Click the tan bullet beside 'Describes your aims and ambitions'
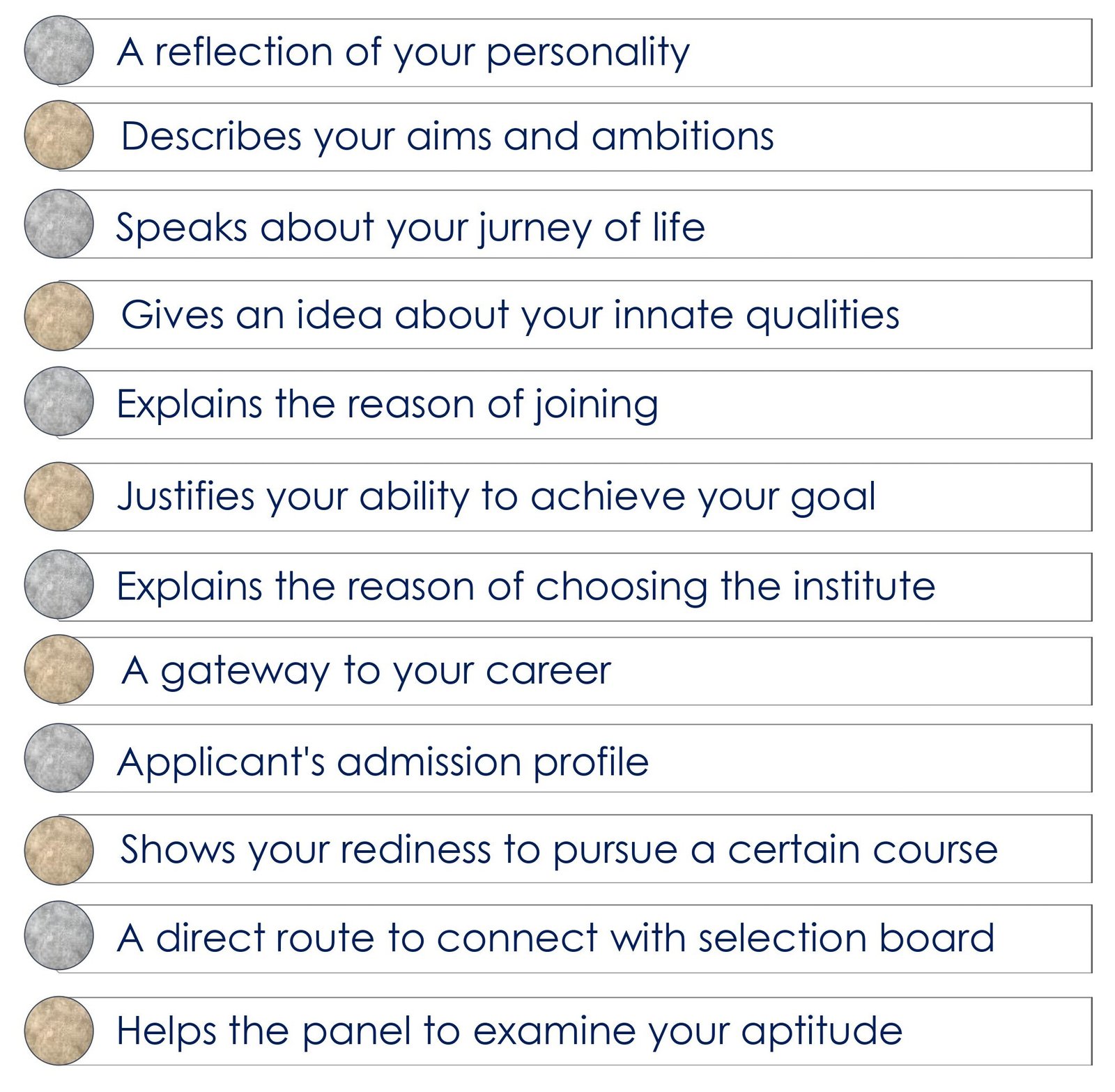 click(59, 135)
